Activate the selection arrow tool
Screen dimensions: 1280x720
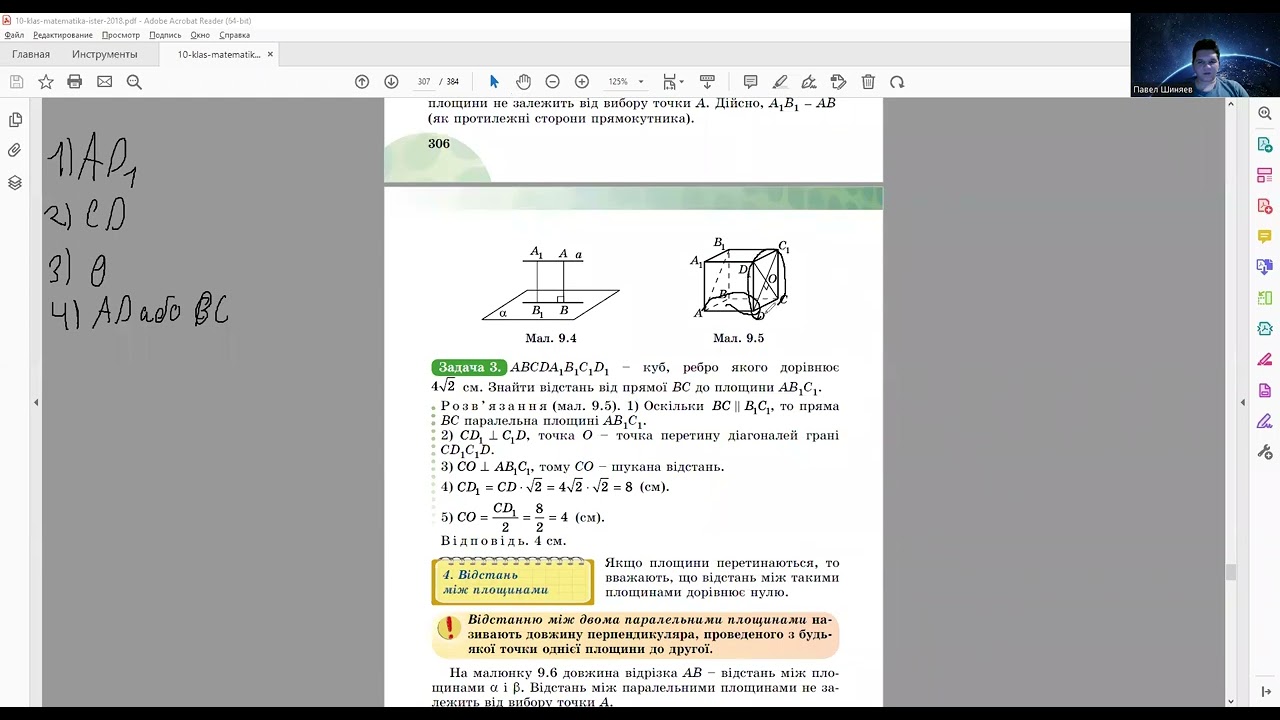pos(494,82)
